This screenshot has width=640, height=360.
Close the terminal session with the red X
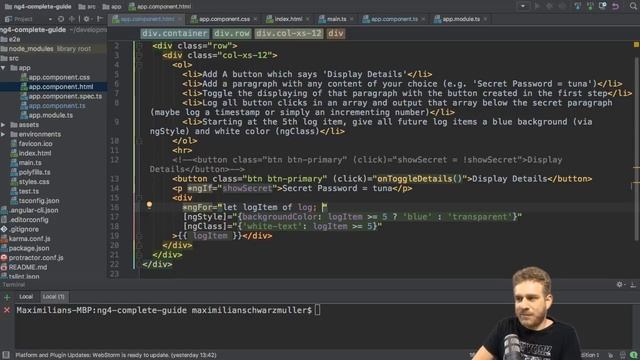coord(7,310)
